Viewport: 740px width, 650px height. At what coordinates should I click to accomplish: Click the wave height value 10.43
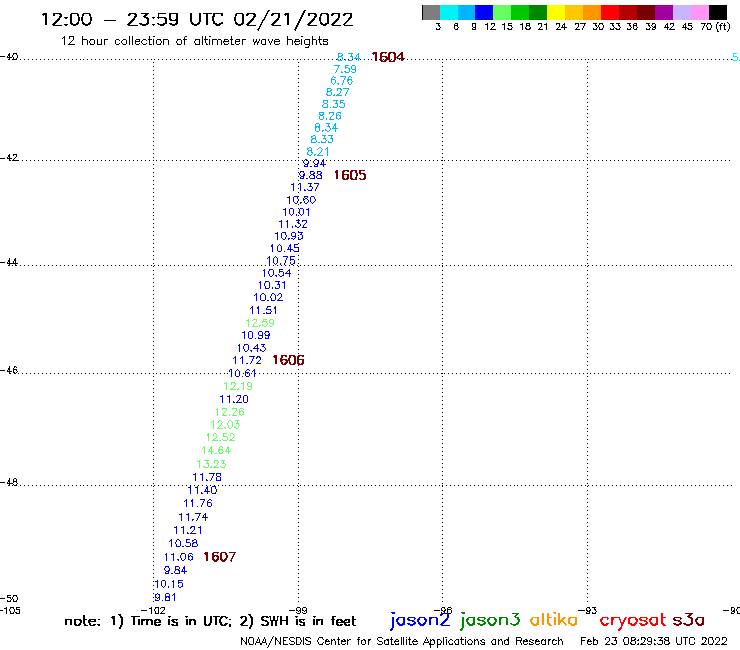click(x=252, y=348)
